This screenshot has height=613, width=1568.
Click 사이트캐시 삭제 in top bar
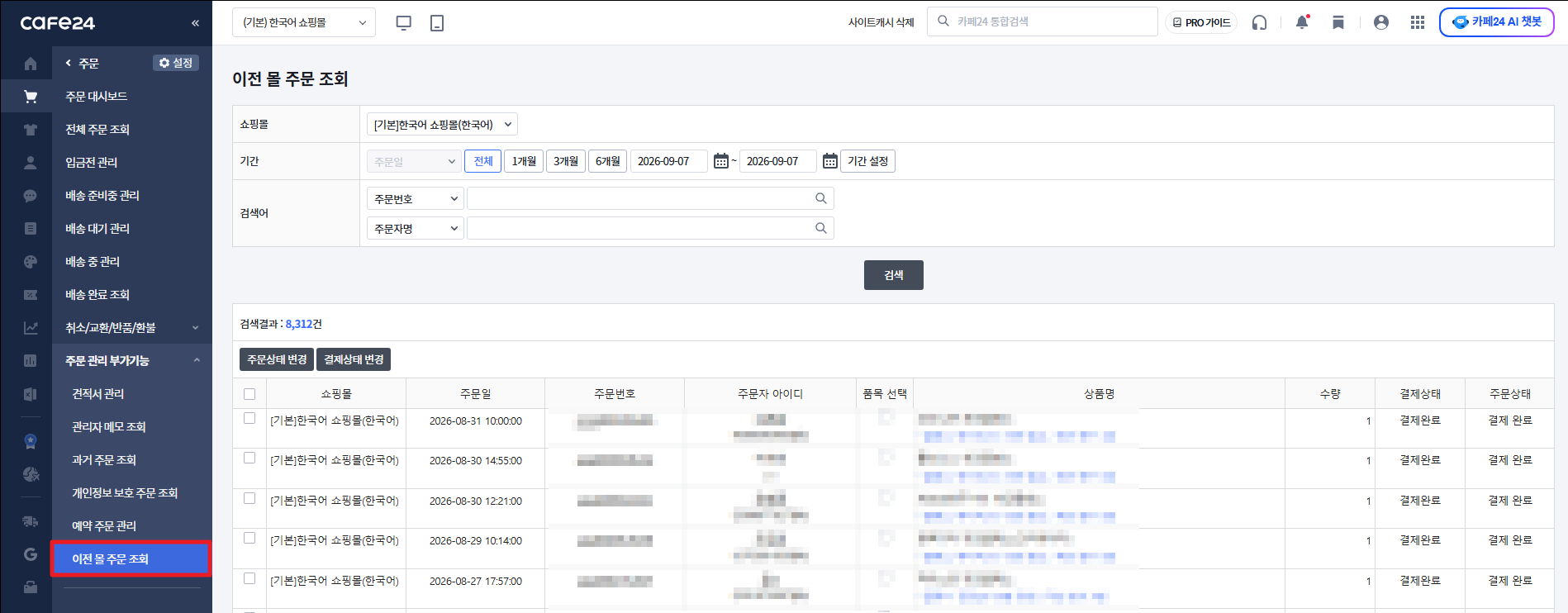[881, 22]
